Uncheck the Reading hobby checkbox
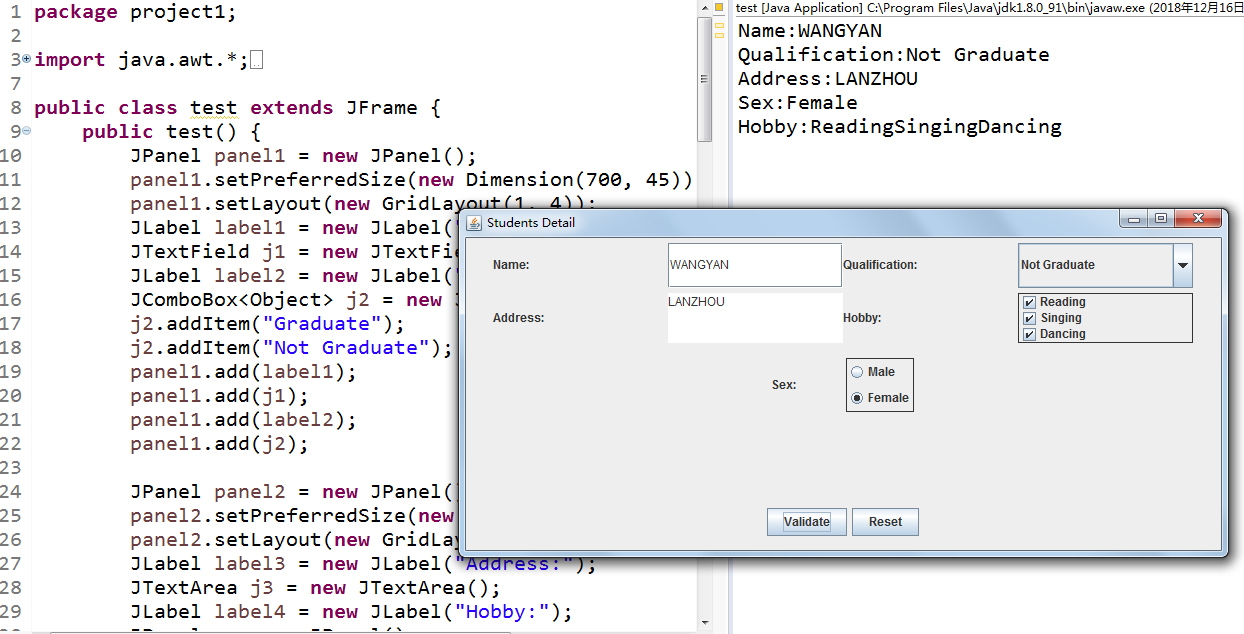The image size is (1244, 634). tap(1029, 302)
